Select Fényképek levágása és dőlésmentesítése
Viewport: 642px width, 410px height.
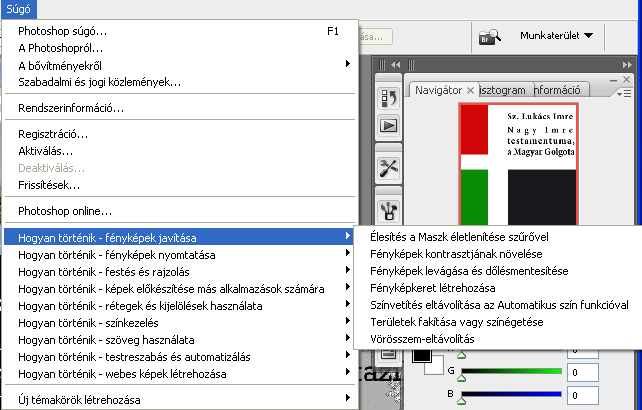click(498, 271)
